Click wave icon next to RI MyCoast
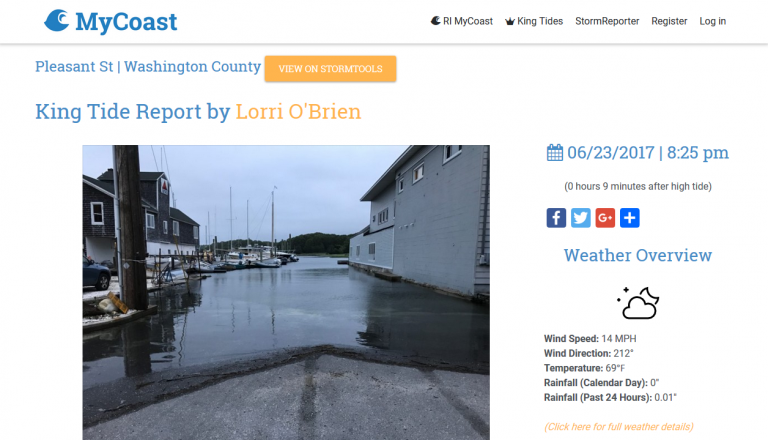This screenshot has width=768, height=440. [435, 21]
